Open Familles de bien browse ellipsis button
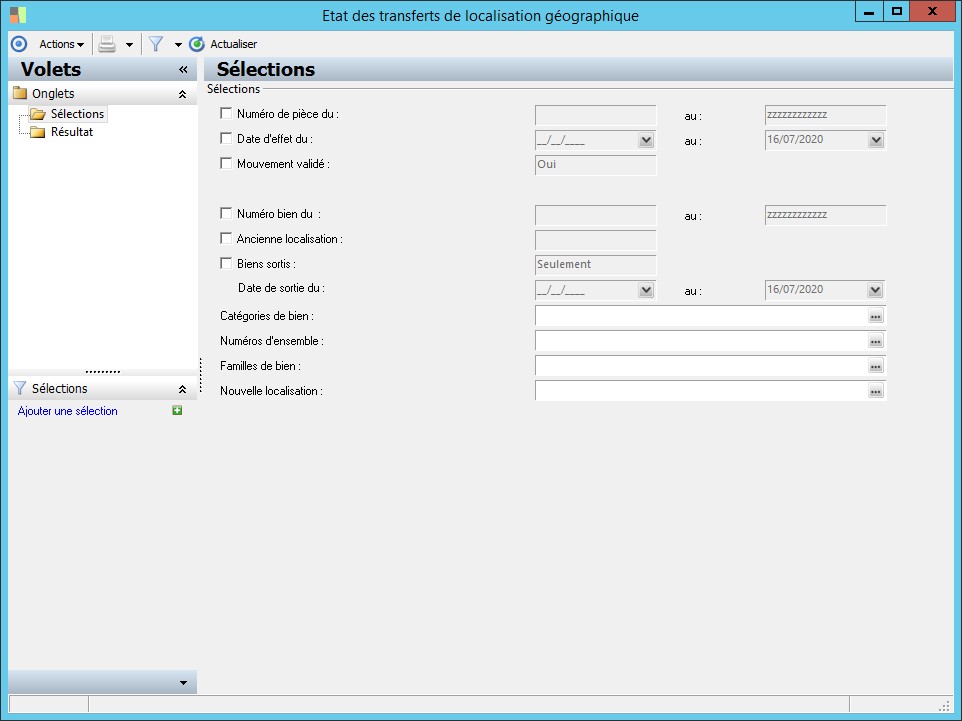 tap(875, 366)
